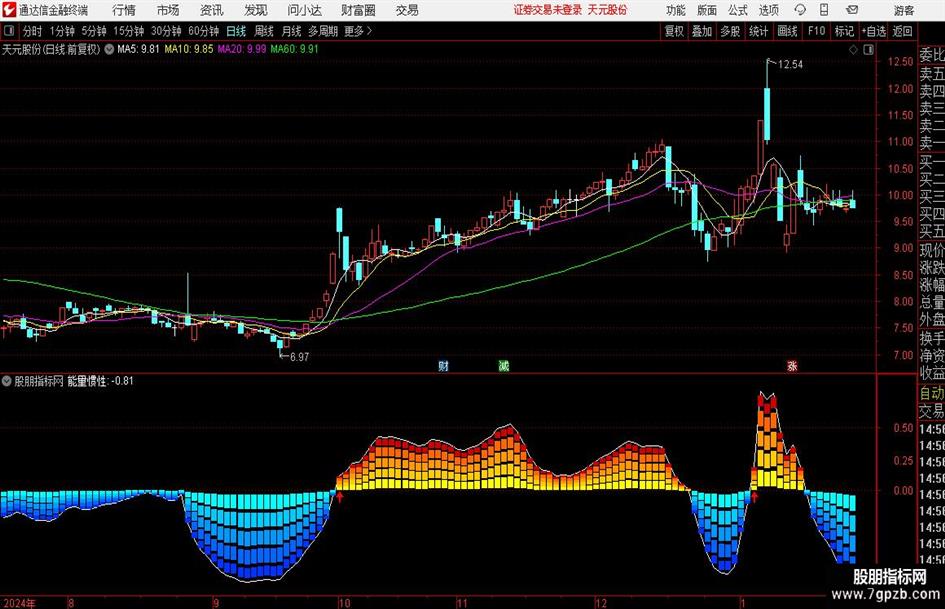Open the 资讯 menu
Viewport: 945px width, 609px height.
212,10
